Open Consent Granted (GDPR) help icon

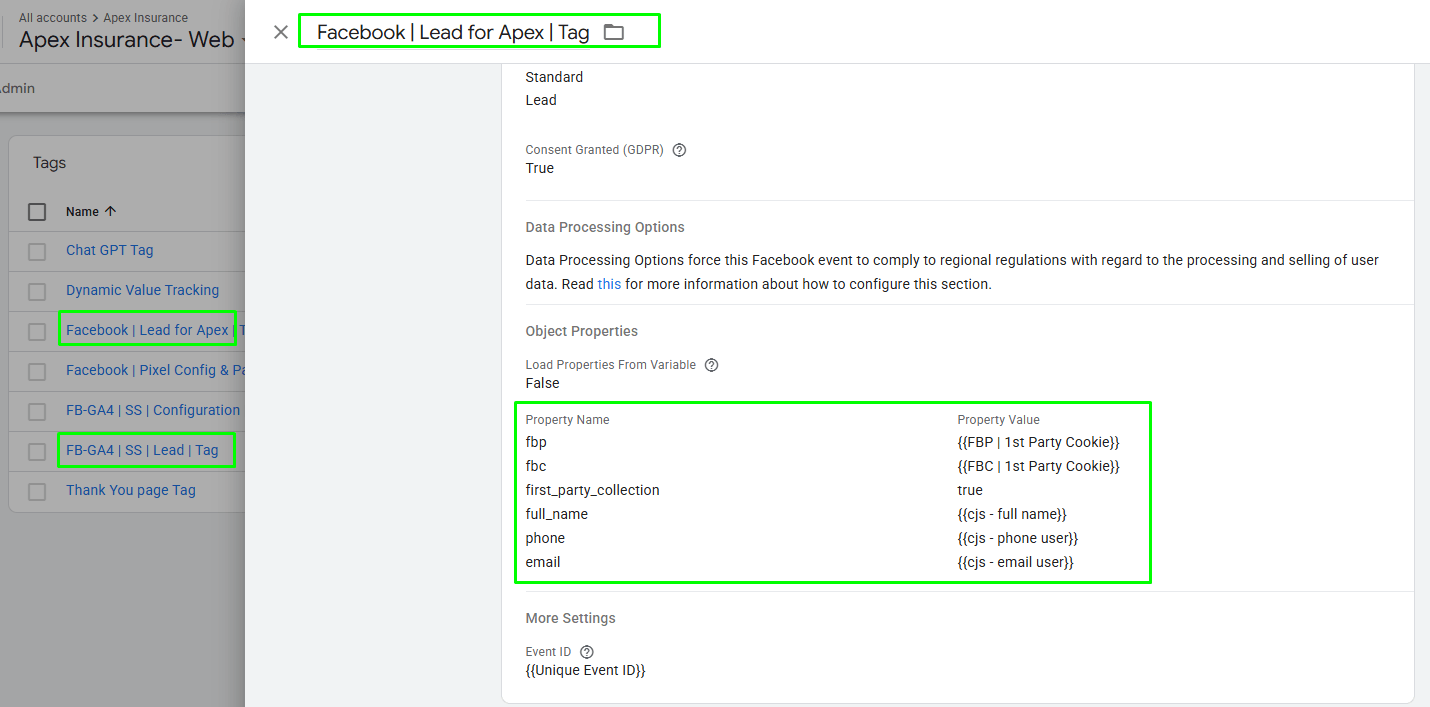point(679,150)
